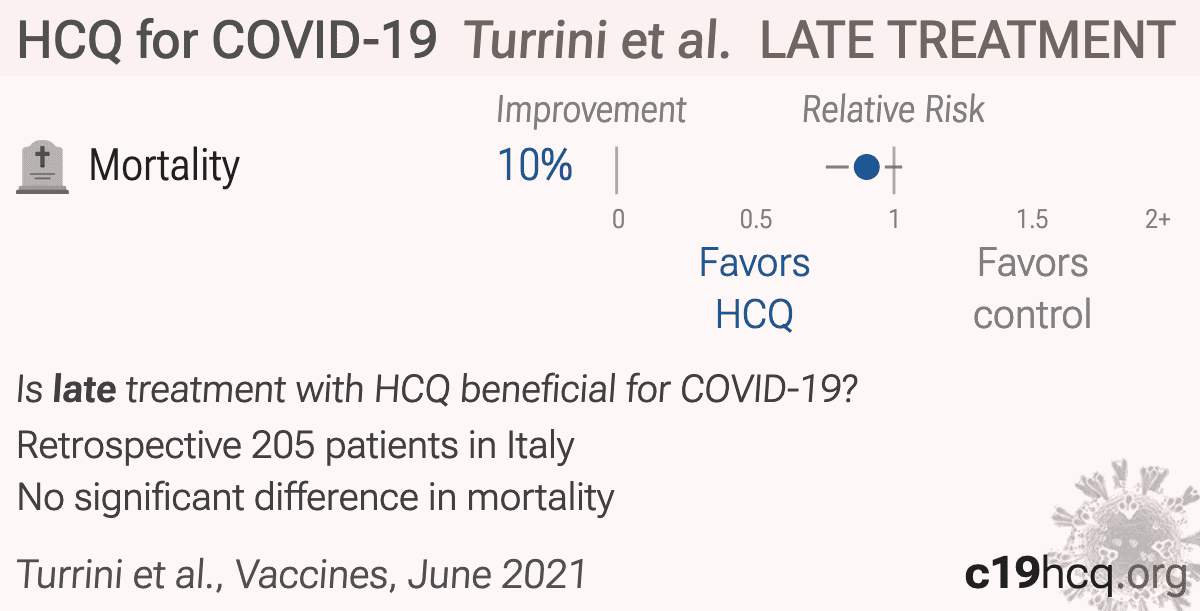
Task: Click the Turrini et al. title text
Action: tap(599, 40)
